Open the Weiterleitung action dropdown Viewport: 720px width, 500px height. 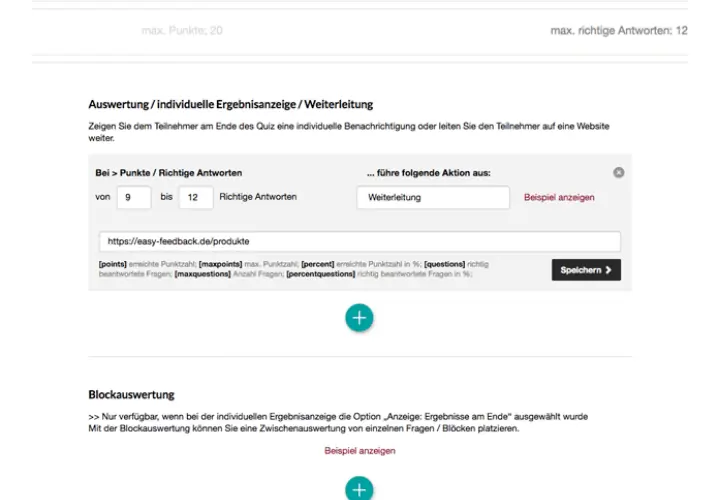(433, 197)
